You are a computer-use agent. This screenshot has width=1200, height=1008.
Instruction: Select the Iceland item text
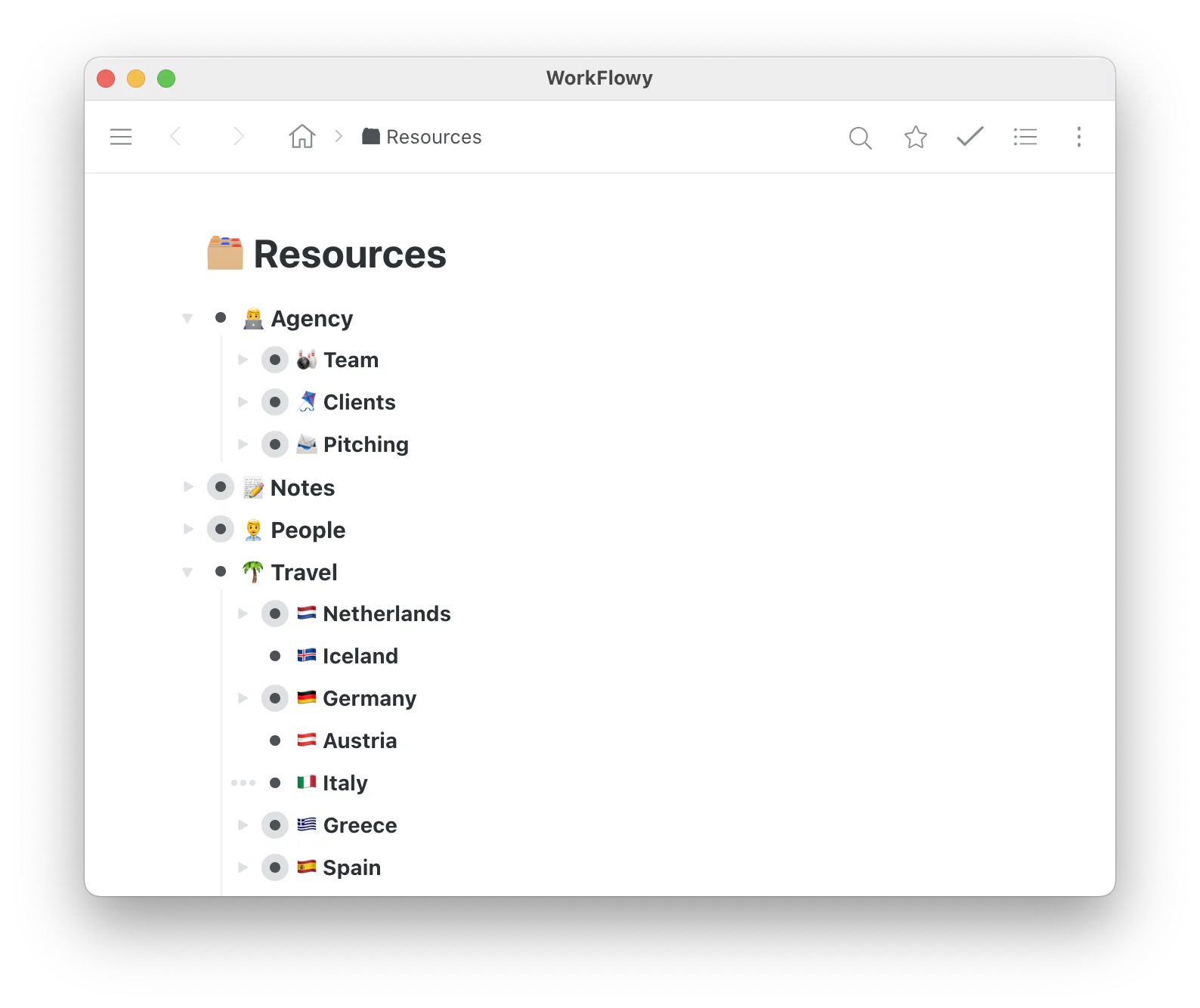360,656
